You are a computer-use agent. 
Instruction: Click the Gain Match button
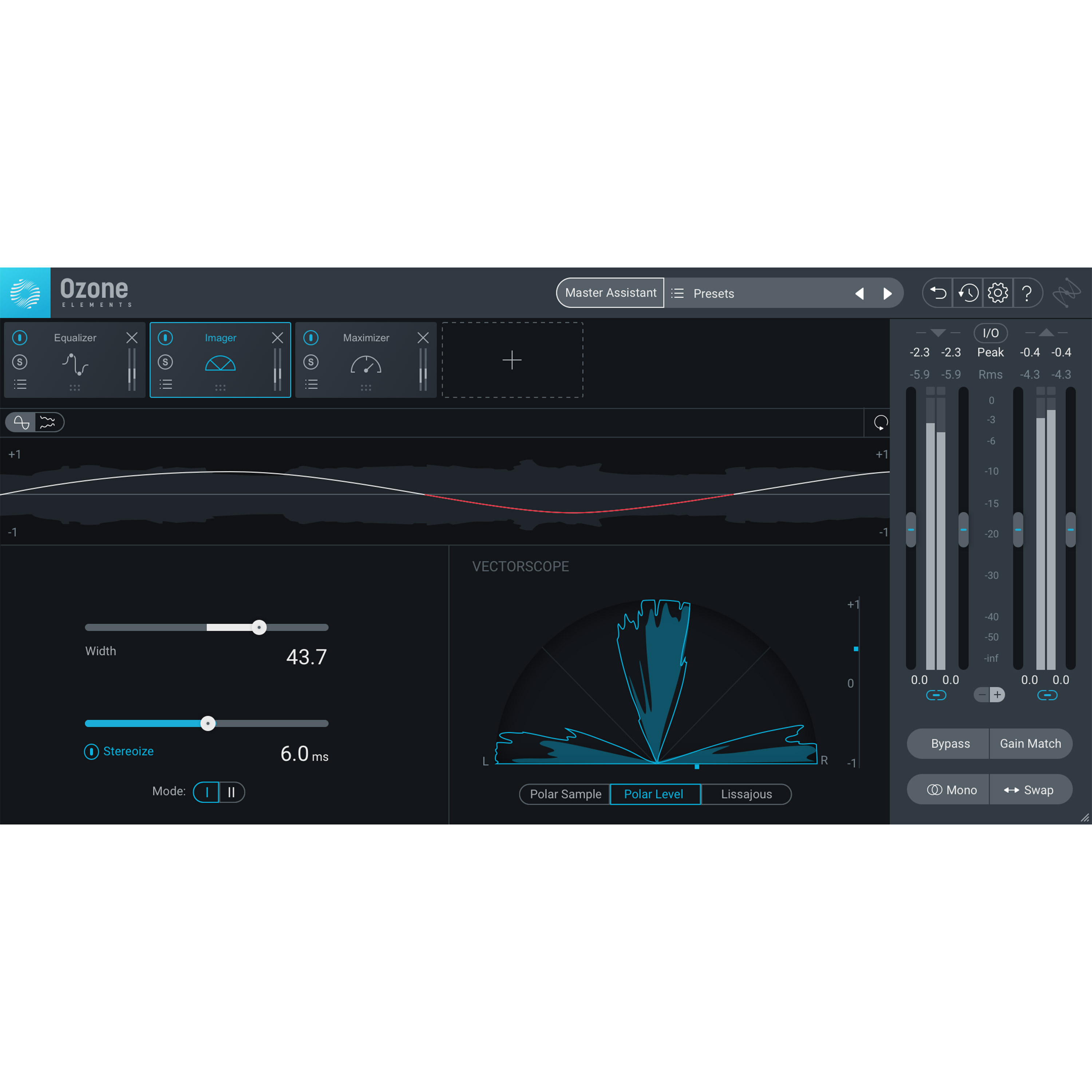coord(1030,744)
